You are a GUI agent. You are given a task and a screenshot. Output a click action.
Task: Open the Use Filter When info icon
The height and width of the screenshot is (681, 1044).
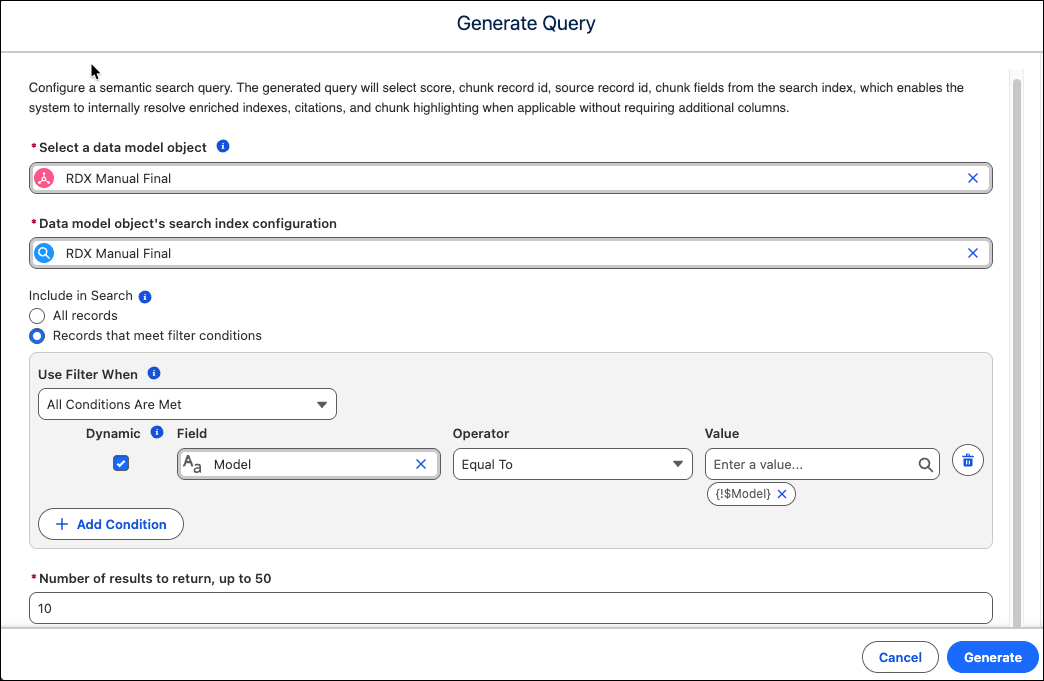pyautogui.click(x=154, y=373)
